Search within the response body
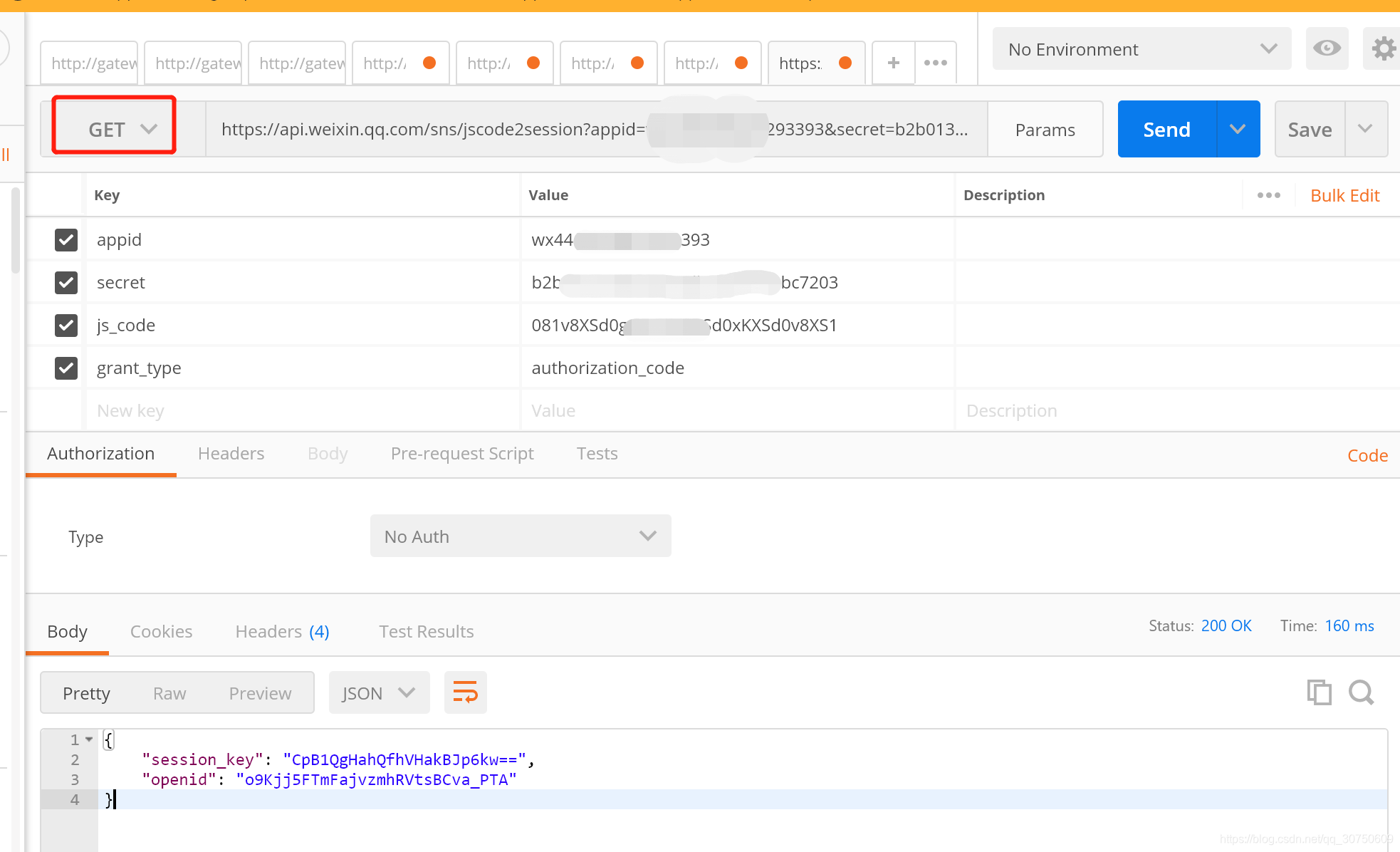1400x852 pixels. 1361,692
